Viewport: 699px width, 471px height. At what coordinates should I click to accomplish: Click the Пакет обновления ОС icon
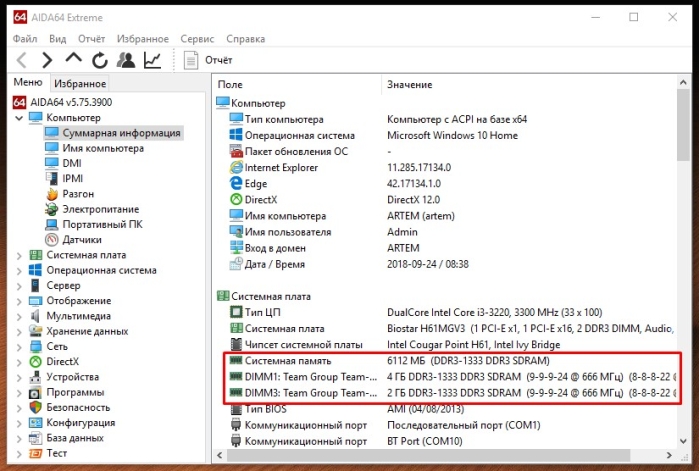coord(236,151)
